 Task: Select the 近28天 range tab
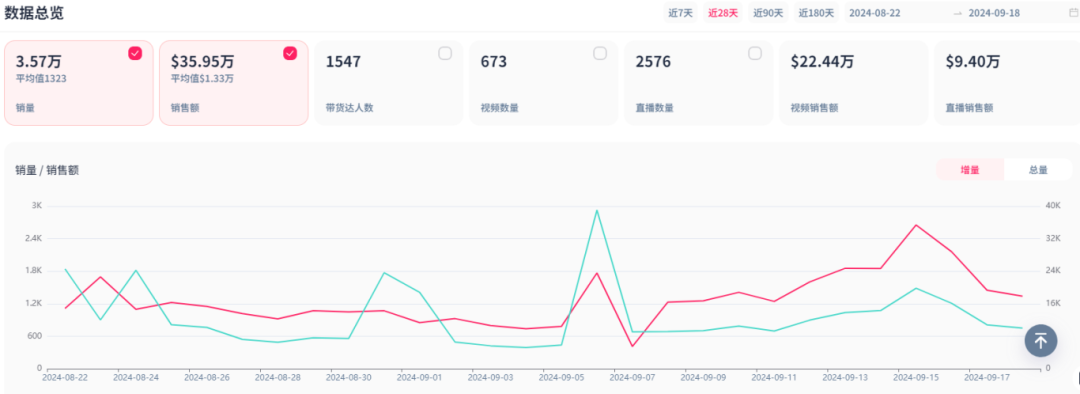click(x=723, y=12)
